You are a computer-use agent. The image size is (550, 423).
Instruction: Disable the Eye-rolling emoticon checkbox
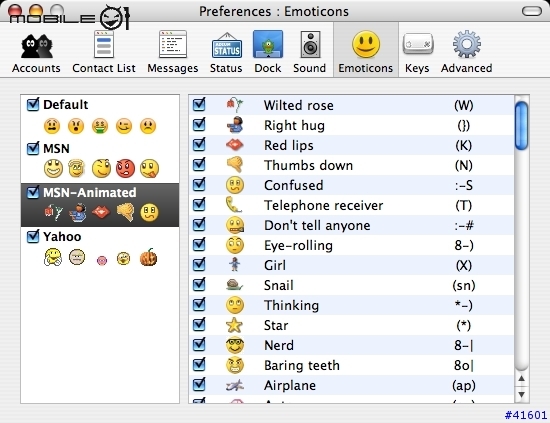[x=199, y=244]
